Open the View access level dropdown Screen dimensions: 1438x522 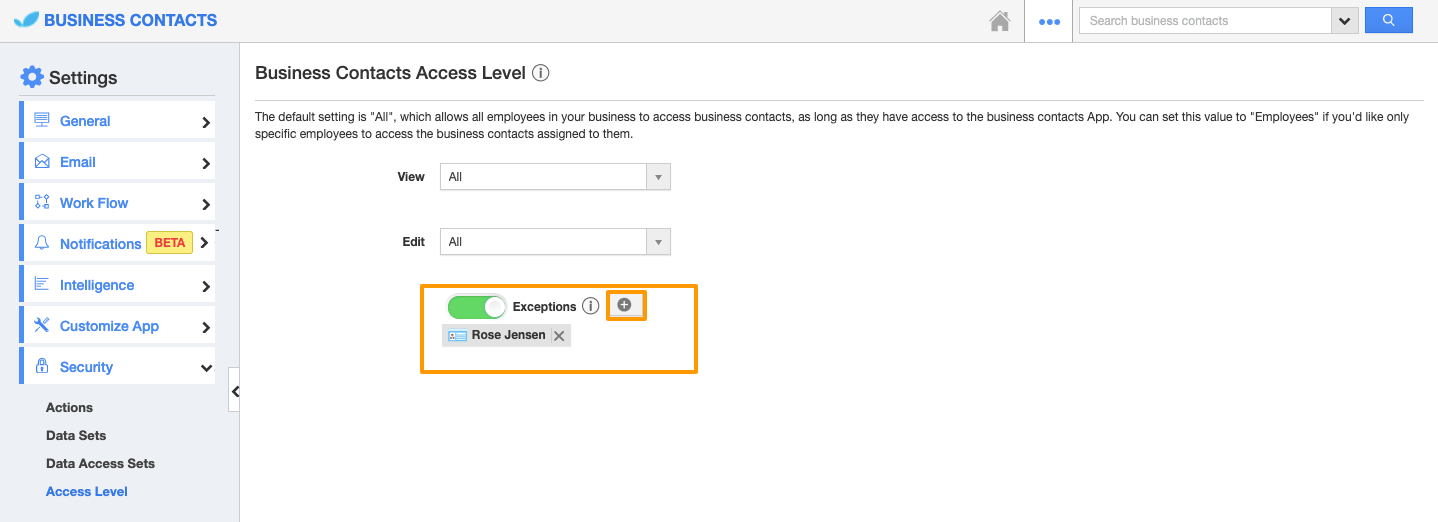pyautogui.click(x=555, y=177)
